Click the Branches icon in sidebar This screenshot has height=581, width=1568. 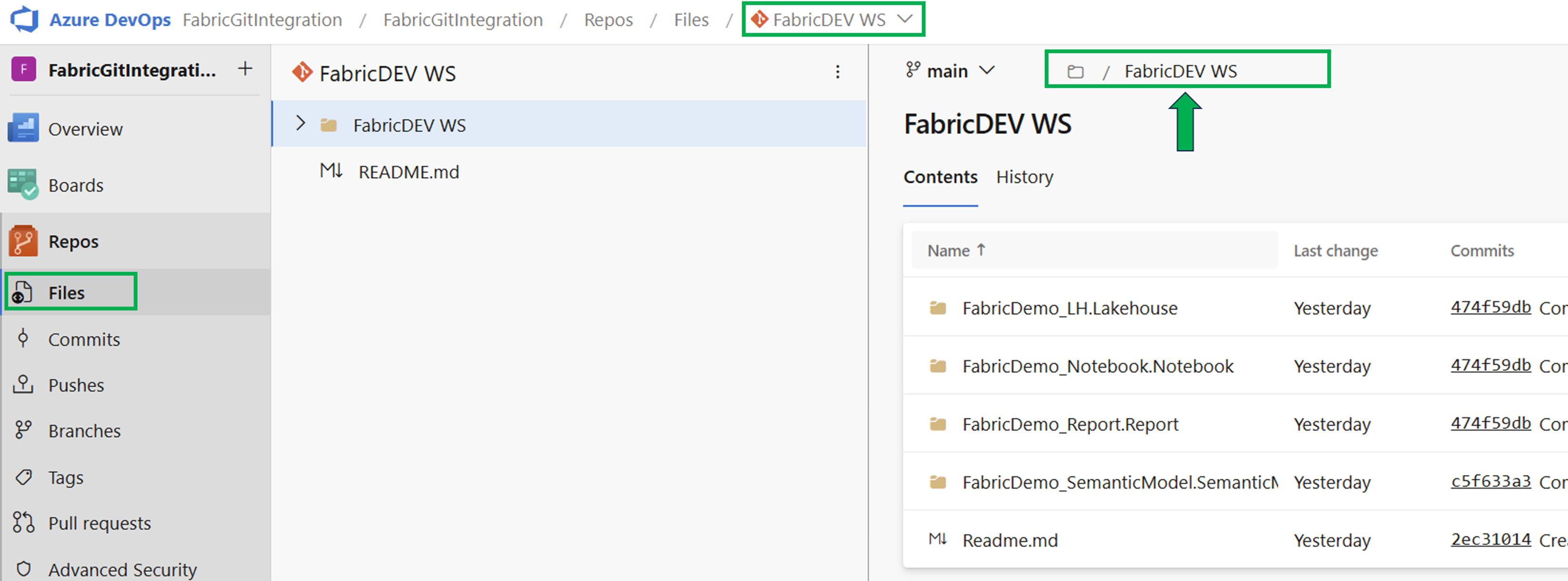[23, 430]
